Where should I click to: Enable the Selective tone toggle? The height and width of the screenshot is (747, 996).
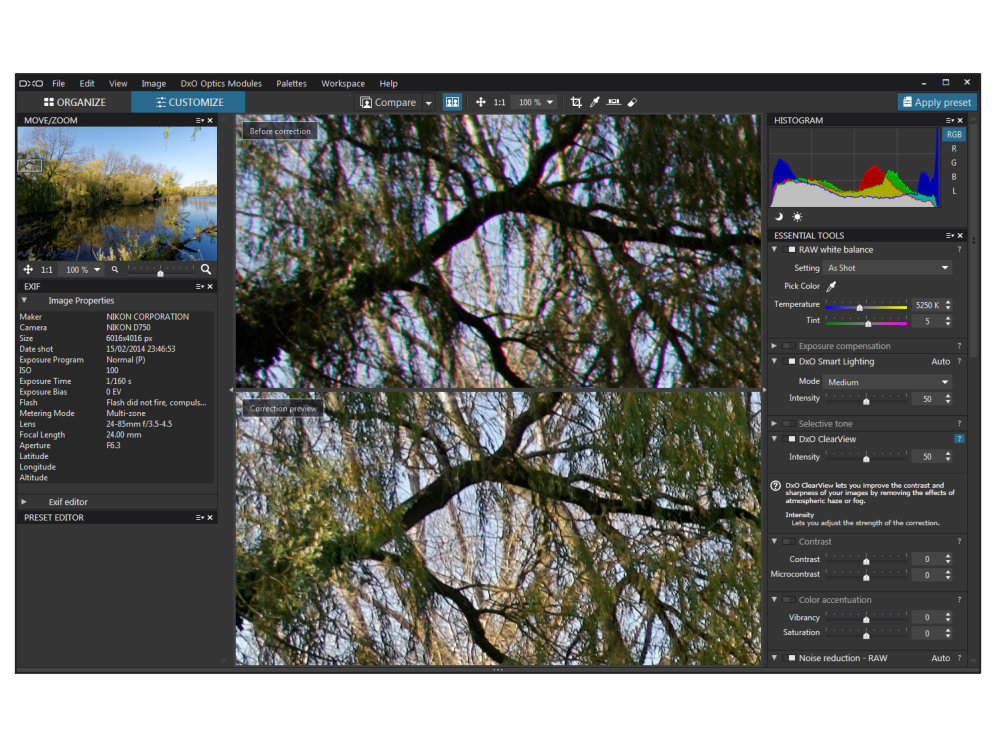click(x=790, y=424)
